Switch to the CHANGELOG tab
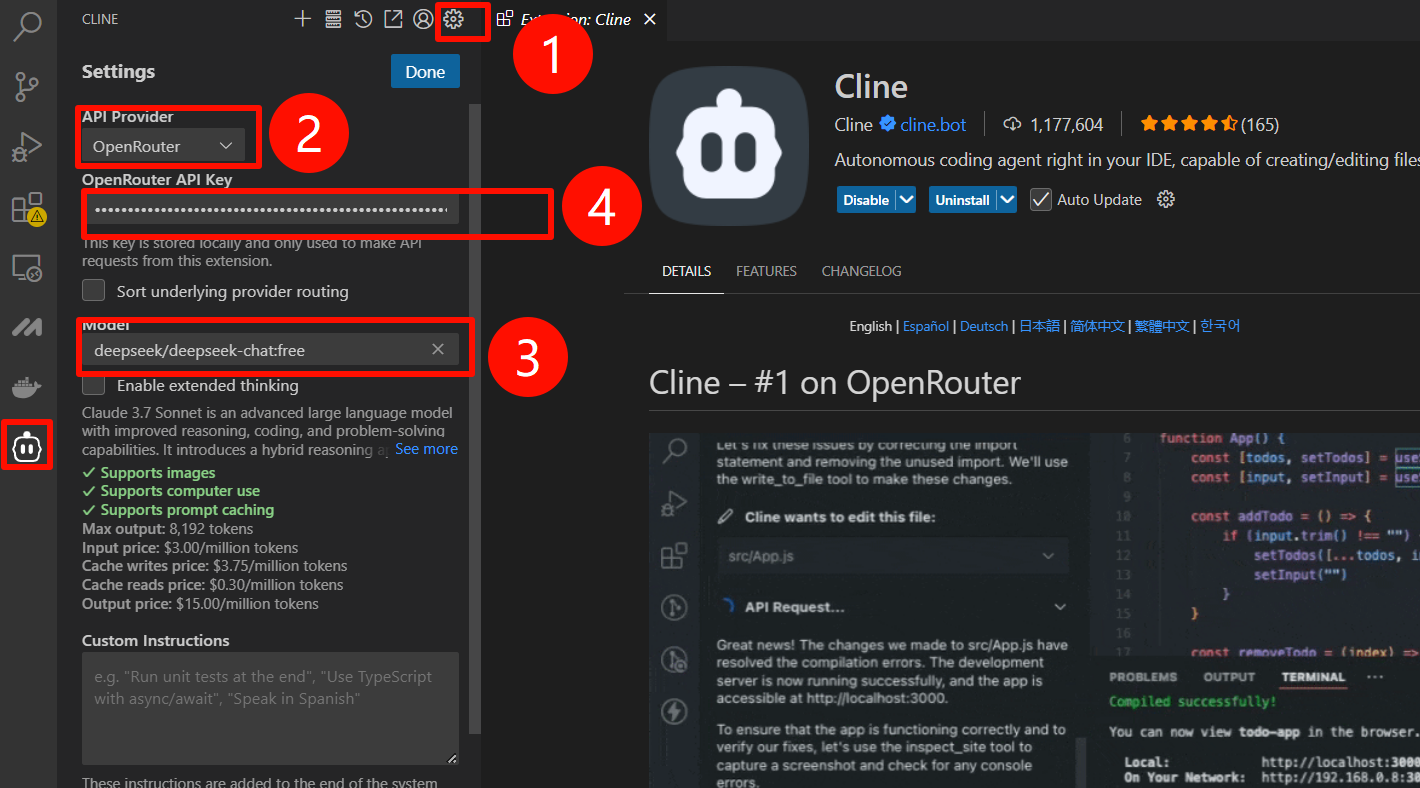The image size is (1420, 788). [861, 271]
